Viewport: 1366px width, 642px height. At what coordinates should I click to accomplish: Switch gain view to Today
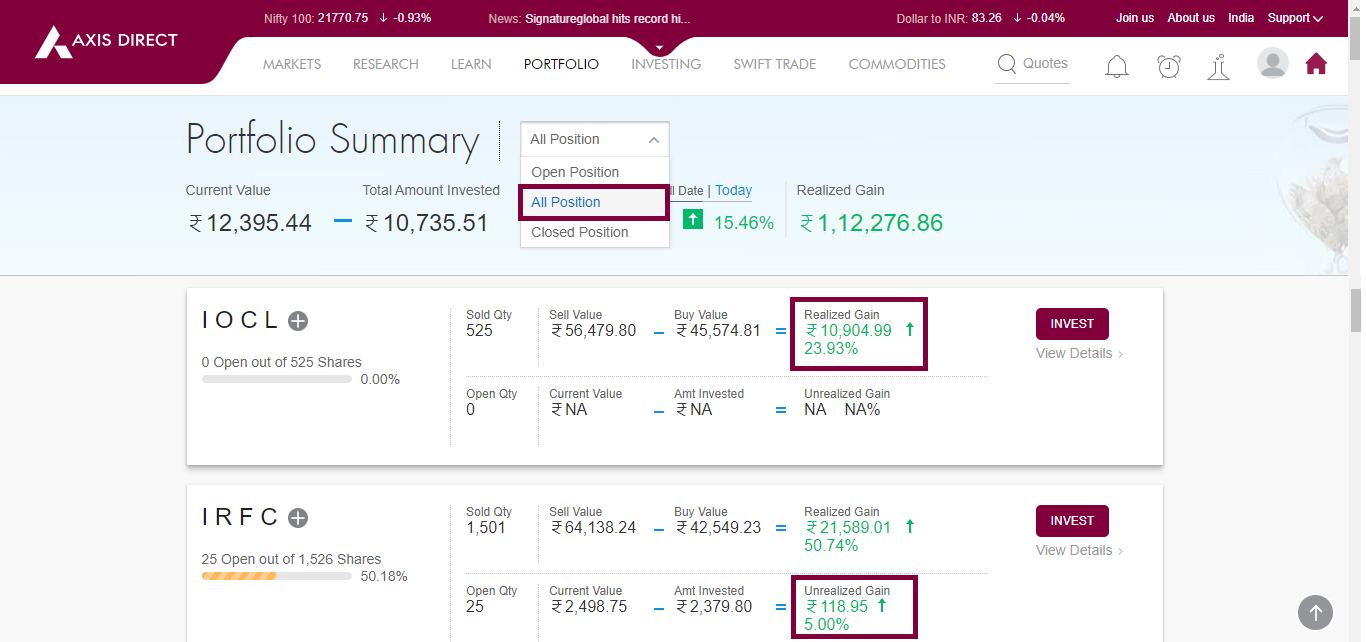pos(733,191)
